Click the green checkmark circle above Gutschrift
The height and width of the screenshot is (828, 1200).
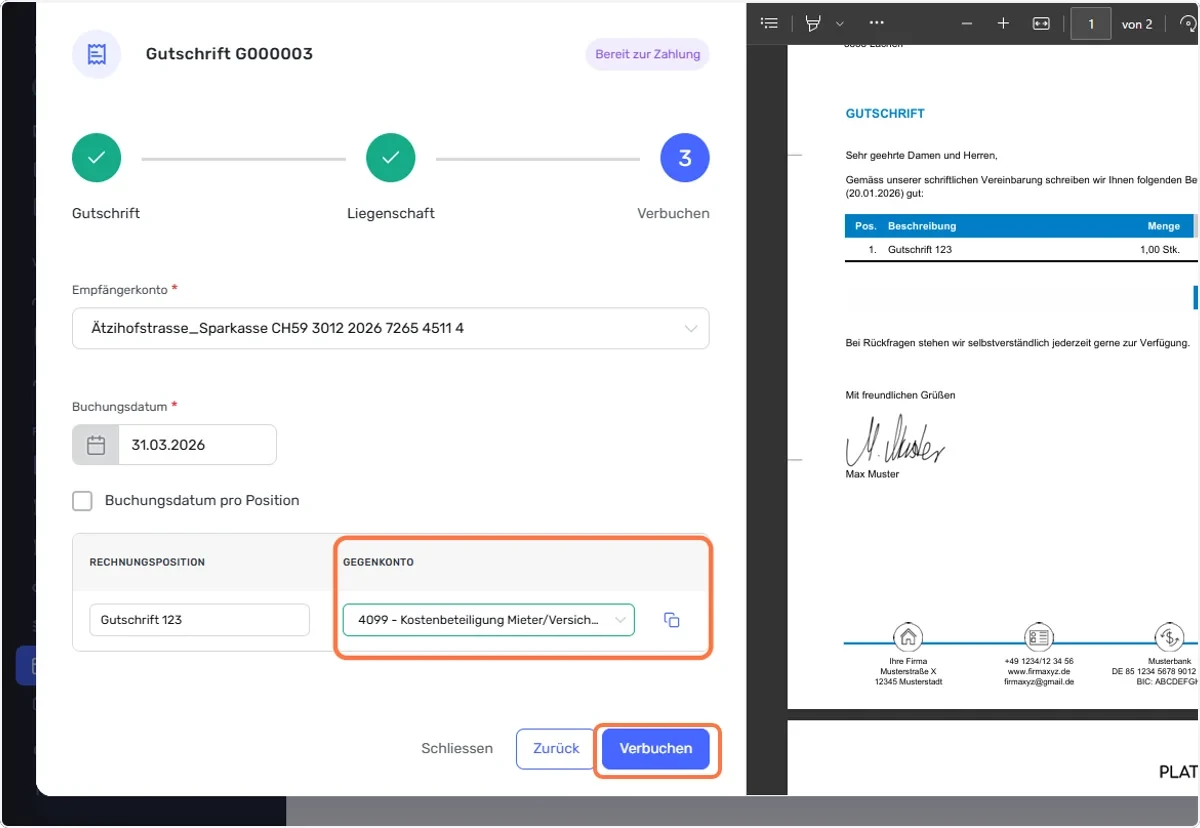[x=96, y=159]
